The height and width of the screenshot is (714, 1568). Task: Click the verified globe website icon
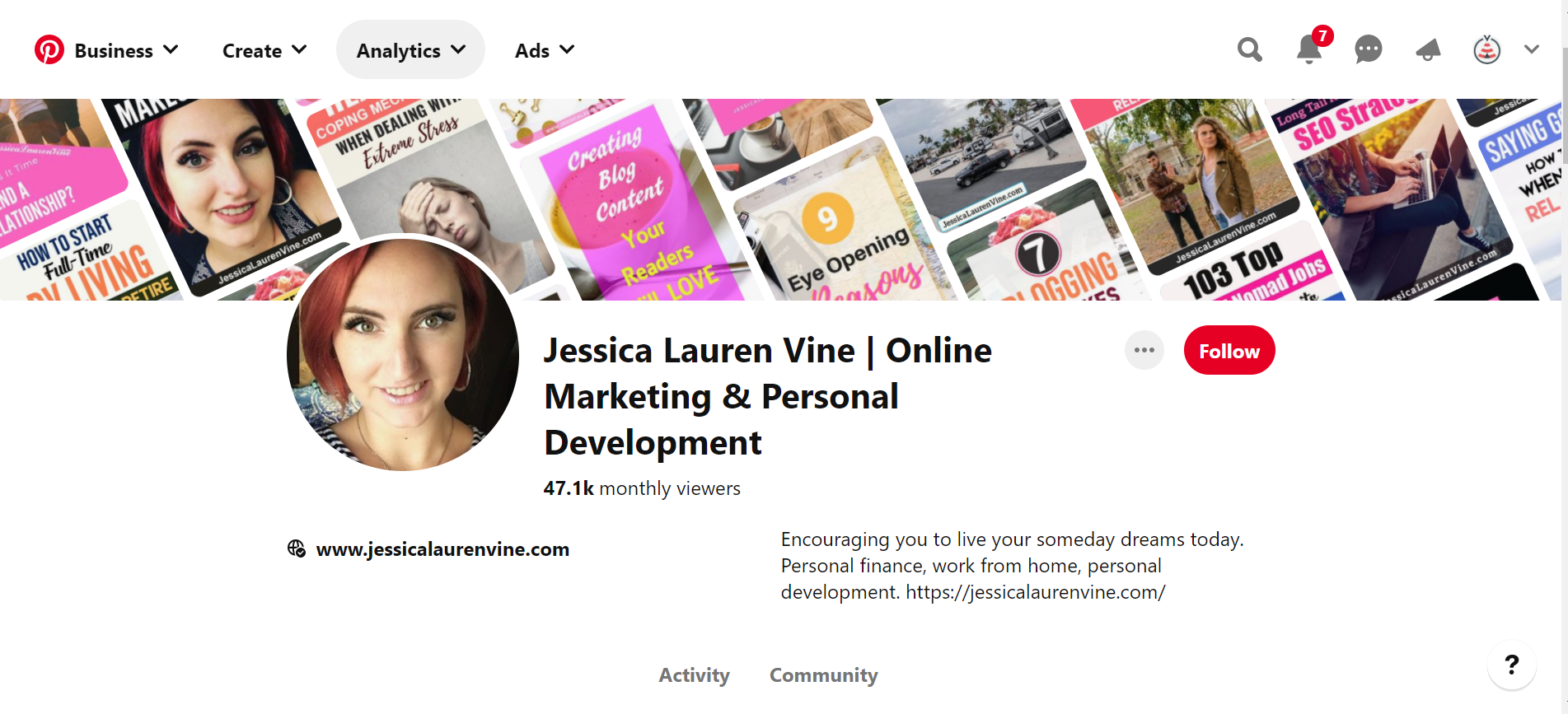[297, 548]
